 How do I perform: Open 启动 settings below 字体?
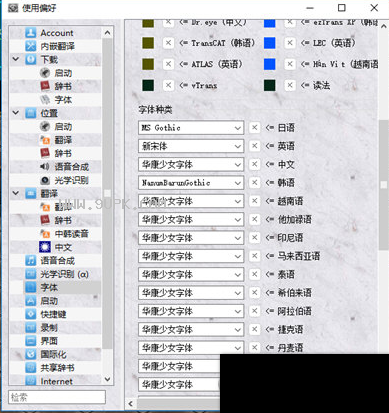[x=49, y=301]
